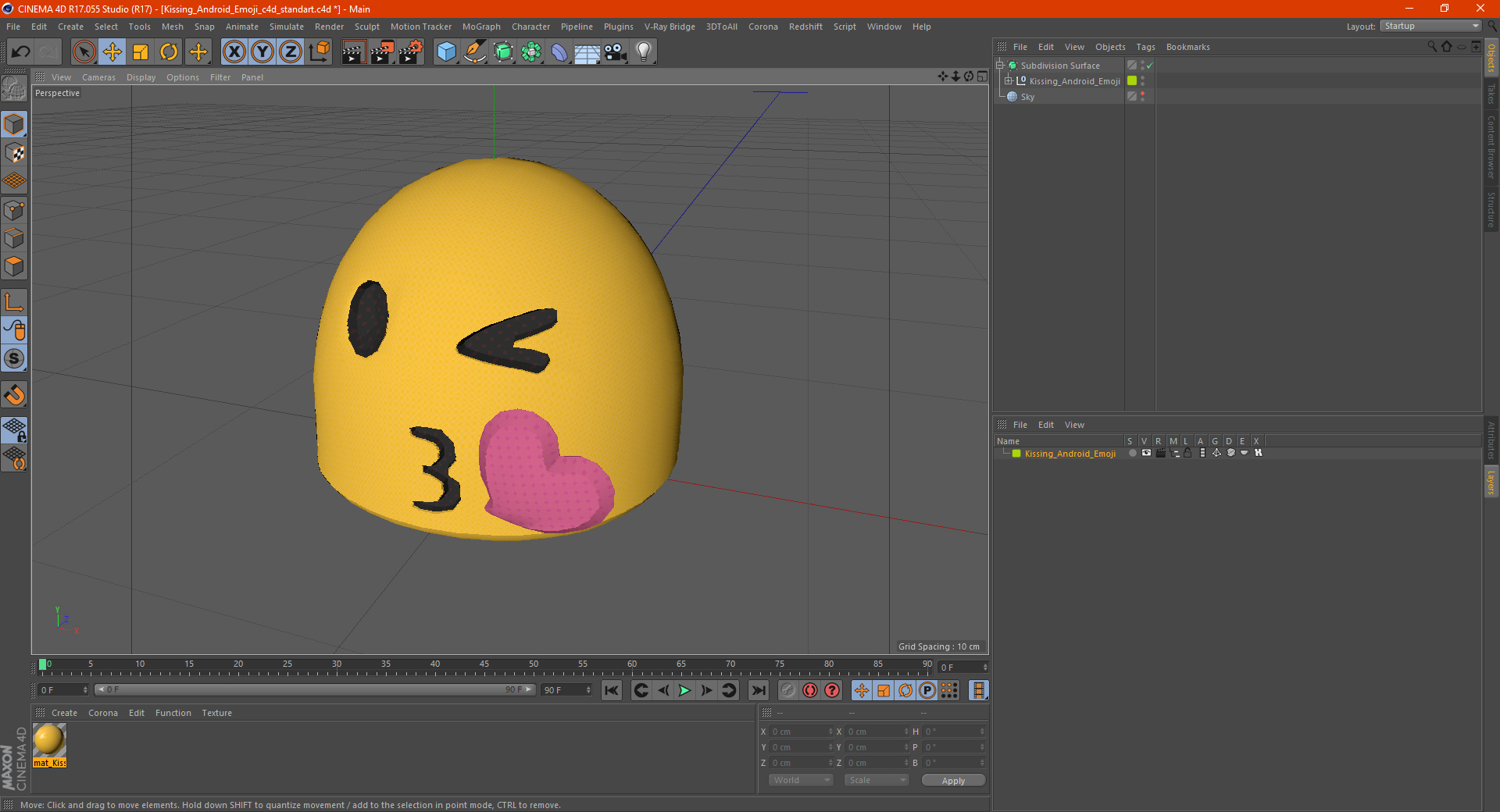Add a Floor environment object
This screenshot has width=1500, height=812.
click(x=587, y=52)
